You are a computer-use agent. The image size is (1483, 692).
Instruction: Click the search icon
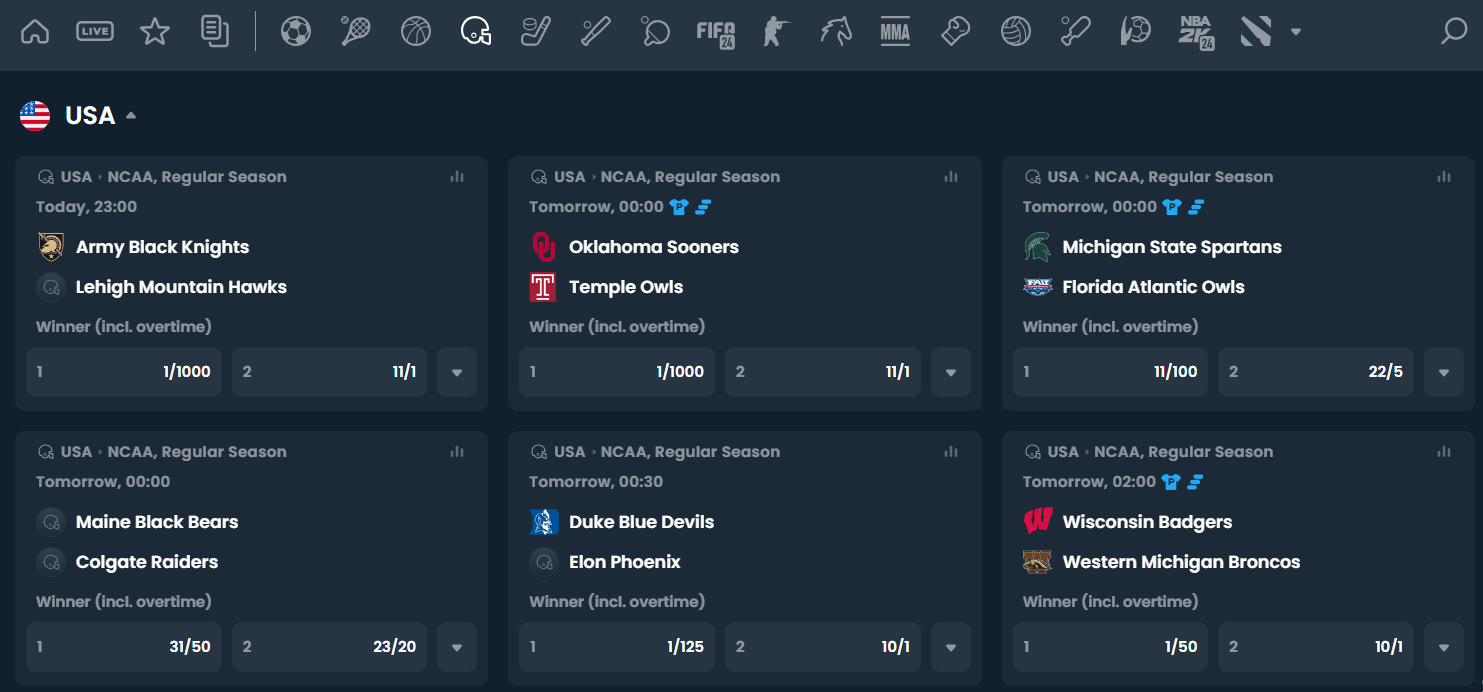click(1453, 31)
